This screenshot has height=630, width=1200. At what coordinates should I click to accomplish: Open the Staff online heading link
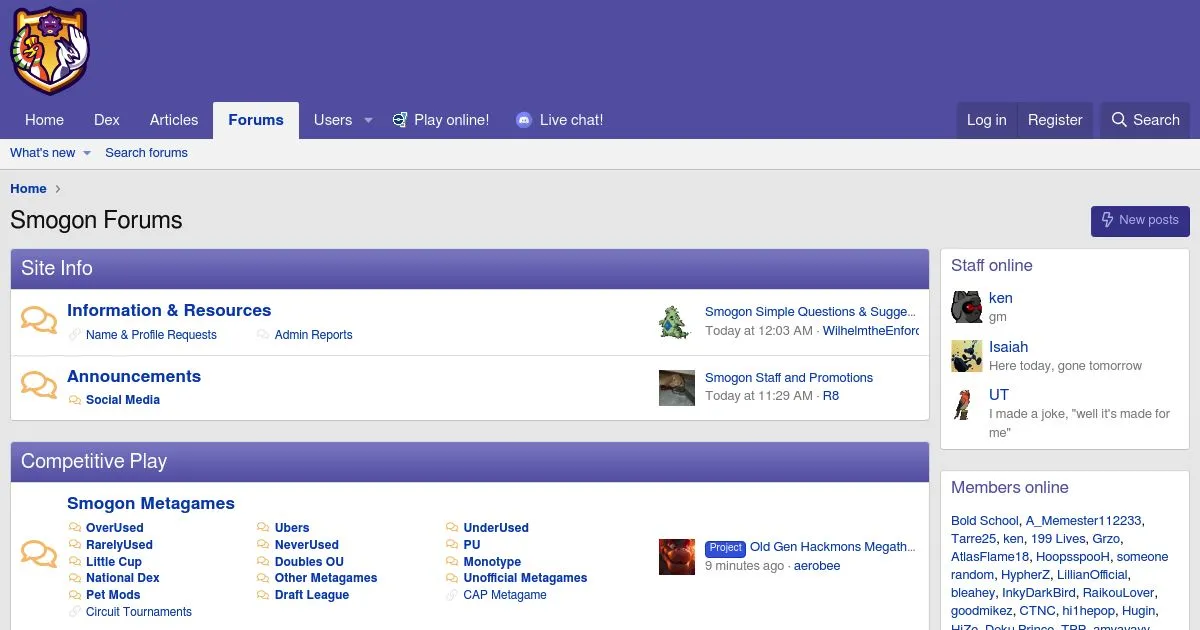coord(992,266)
